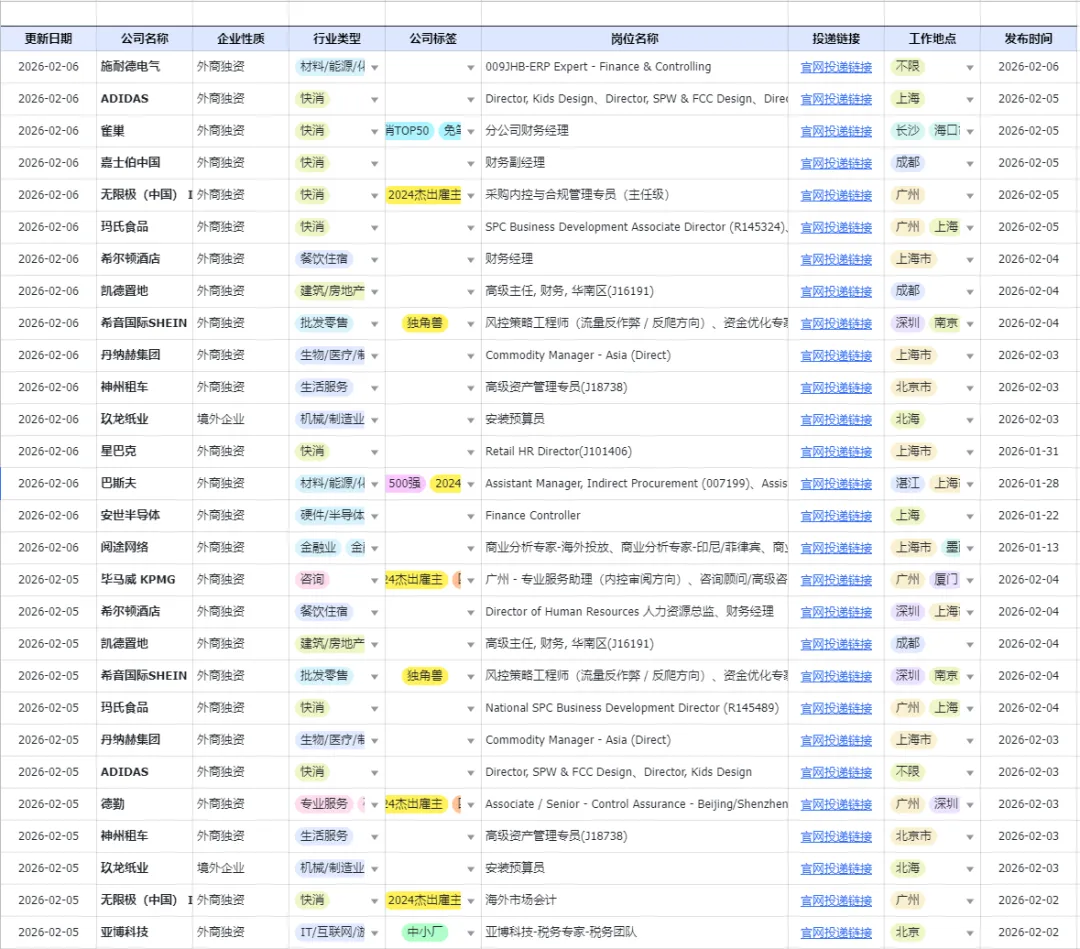Follow 官网投递链接 for 施耐德电气
Image resolution: width=1080 pixels, height=949 pixels.
[836, 67]
